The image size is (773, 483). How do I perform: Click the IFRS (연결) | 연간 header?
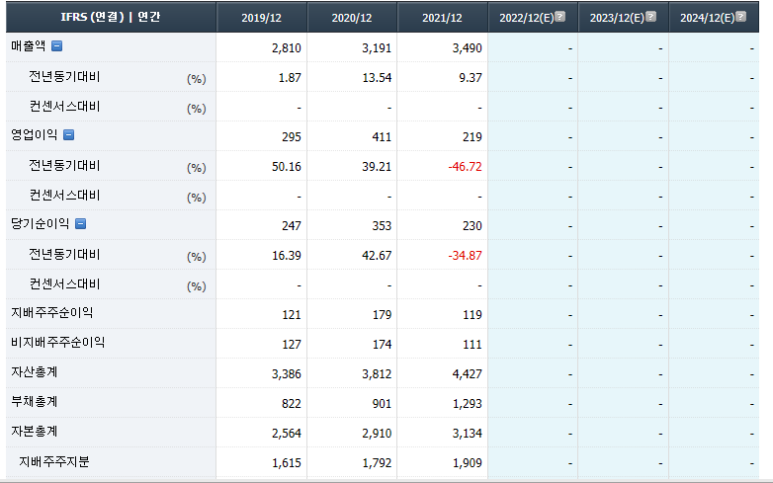click(x=111, y=17)
